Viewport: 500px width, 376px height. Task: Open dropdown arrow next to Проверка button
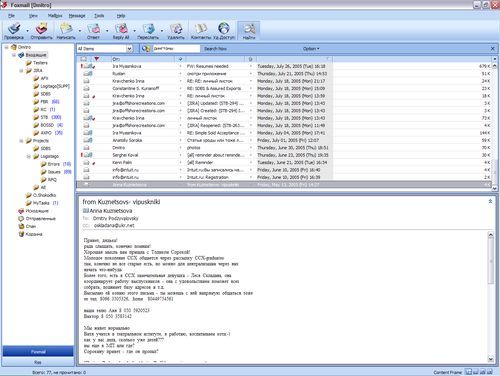point(27,31)
